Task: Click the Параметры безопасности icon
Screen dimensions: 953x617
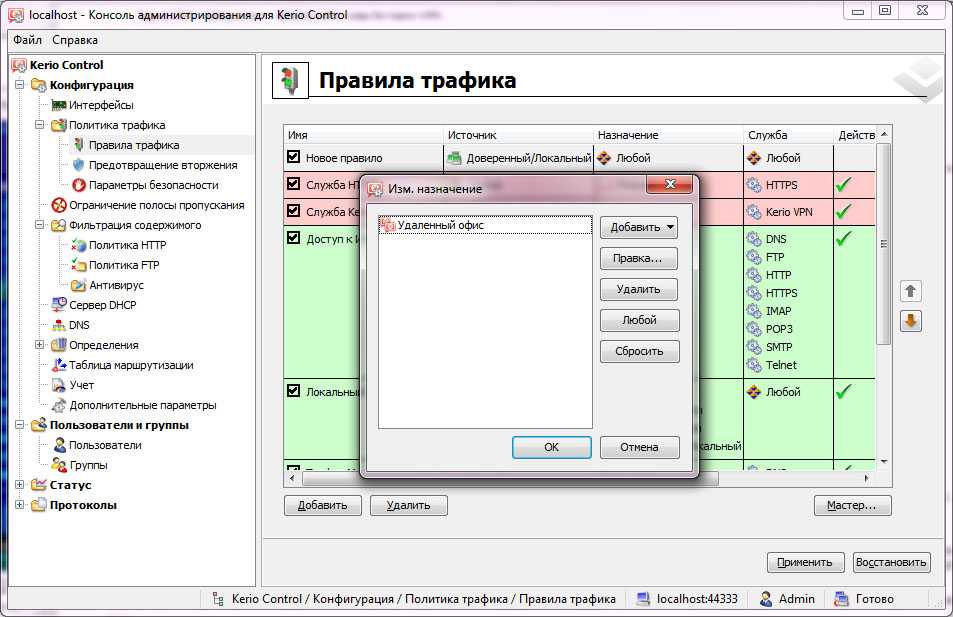Action: (x=78, y=185)
